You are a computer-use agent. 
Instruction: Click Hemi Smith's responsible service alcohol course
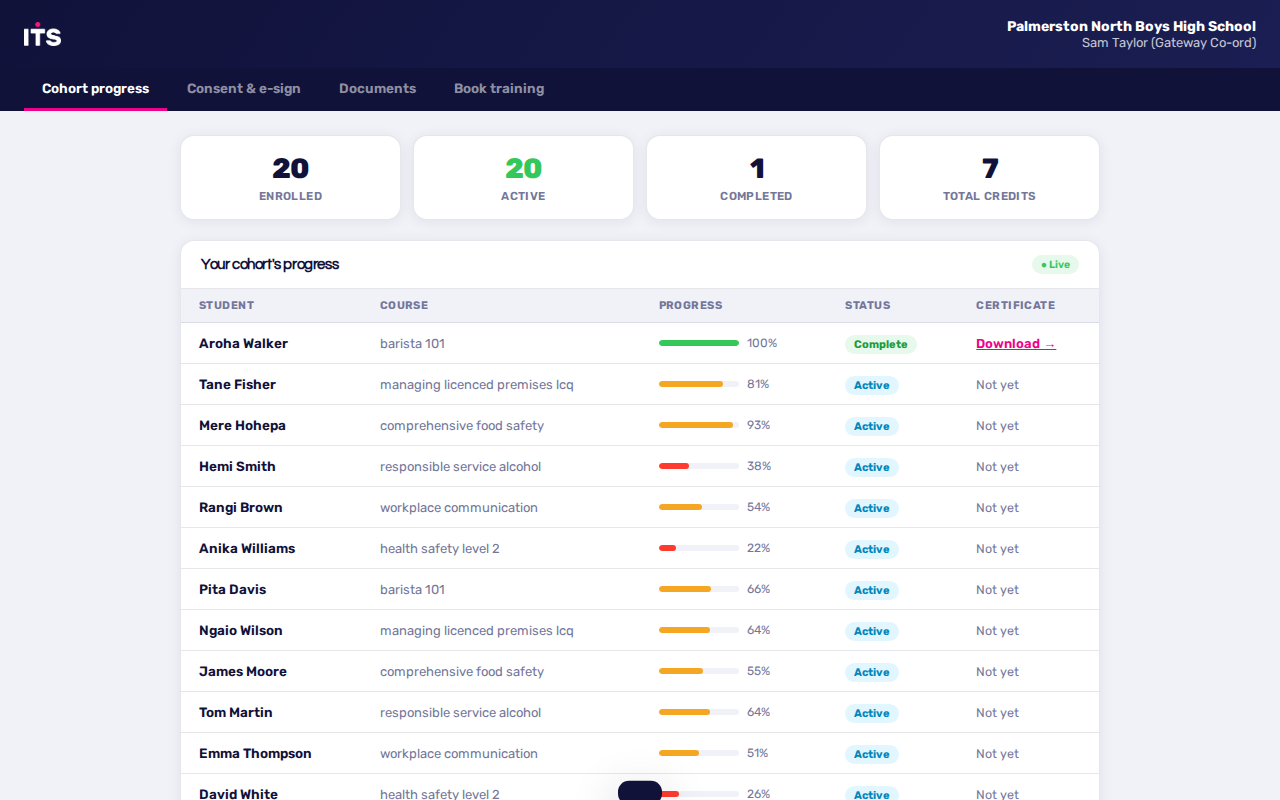point(460,467)
